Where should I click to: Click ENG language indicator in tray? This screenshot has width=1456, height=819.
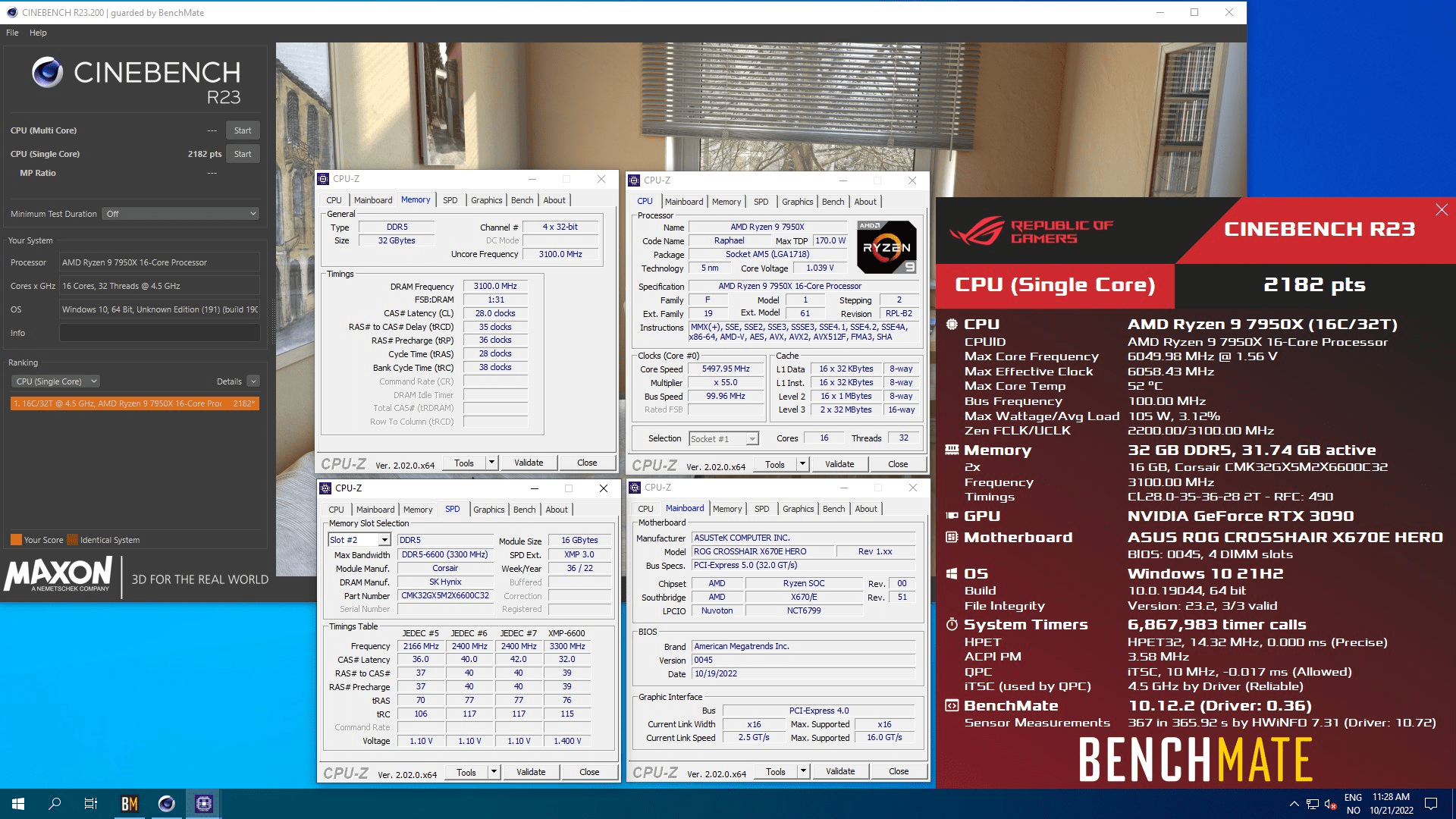[x=1353, y=798]
